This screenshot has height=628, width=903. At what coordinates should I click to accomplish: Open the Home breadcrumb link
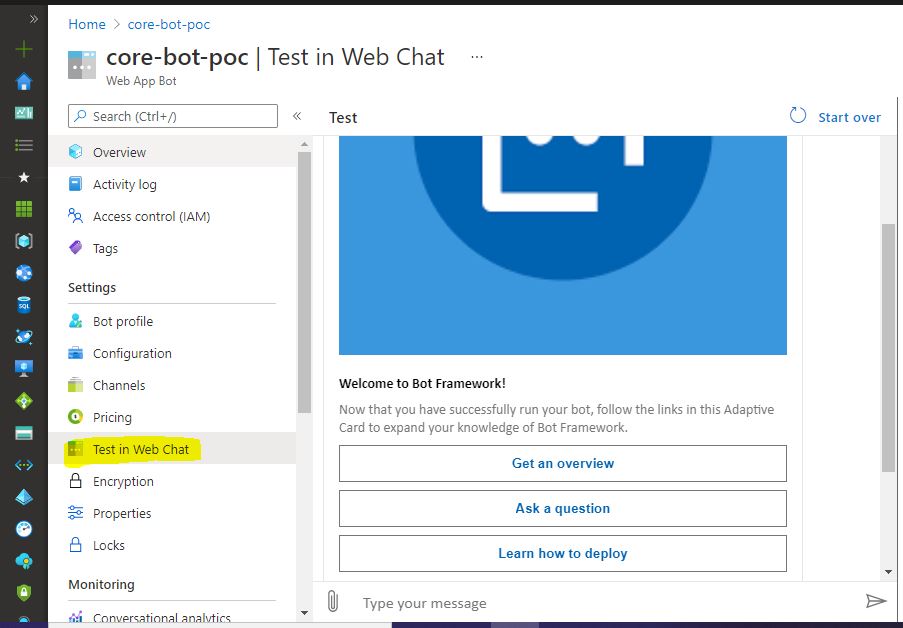point(87,23)
